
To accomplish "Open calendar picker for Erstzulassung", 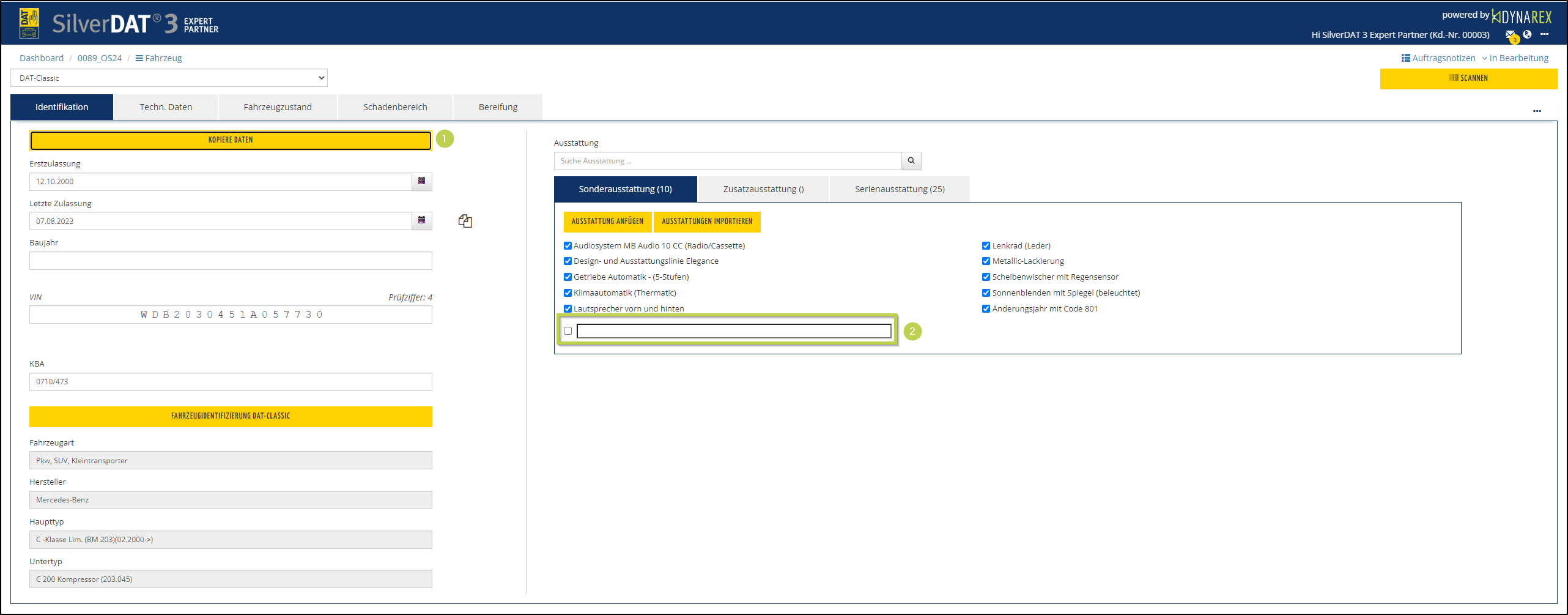I will click(421, 181).
